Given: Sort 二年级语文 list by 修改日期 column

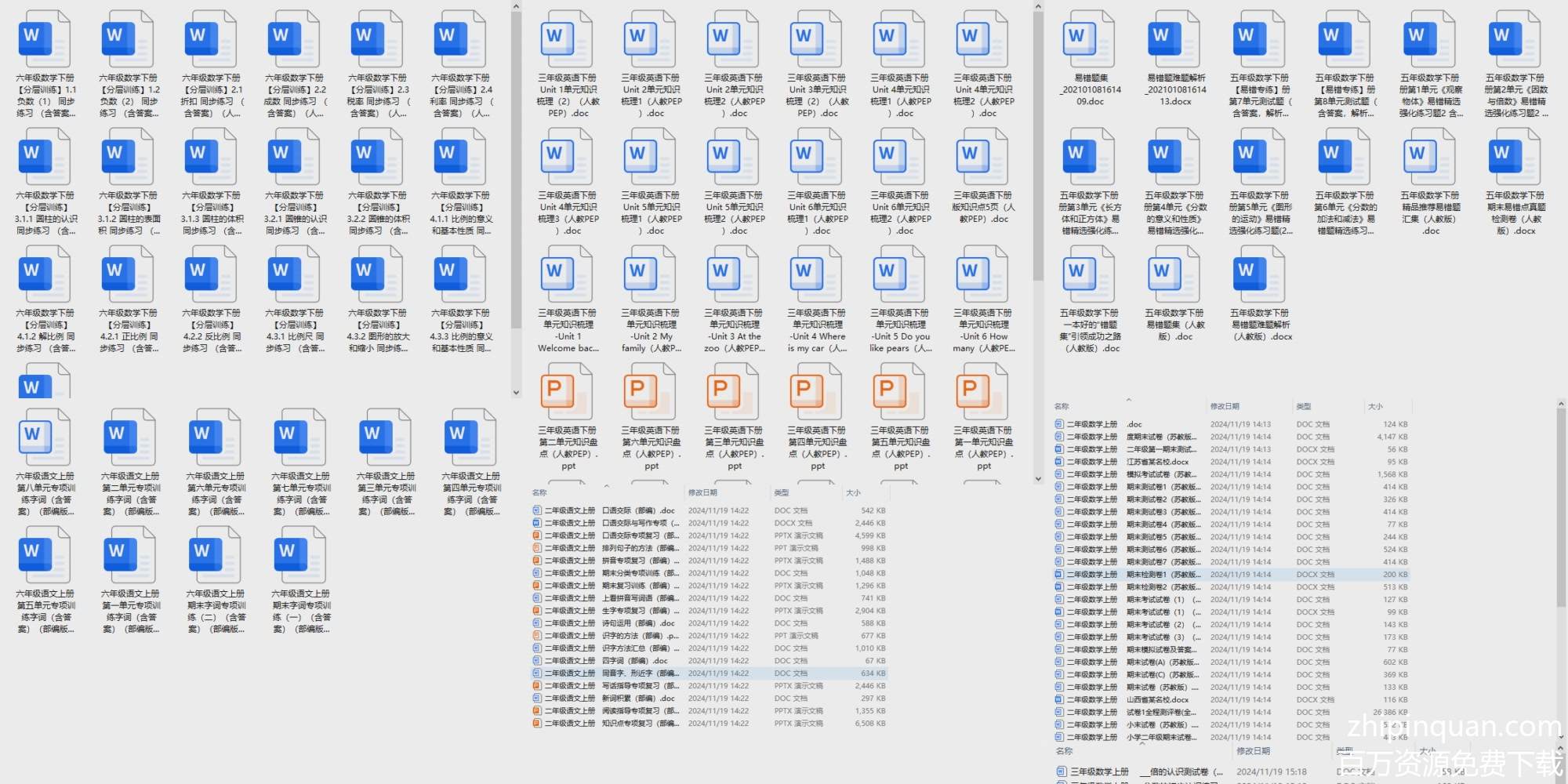Looking at the screenshot, I should [702, 492].
